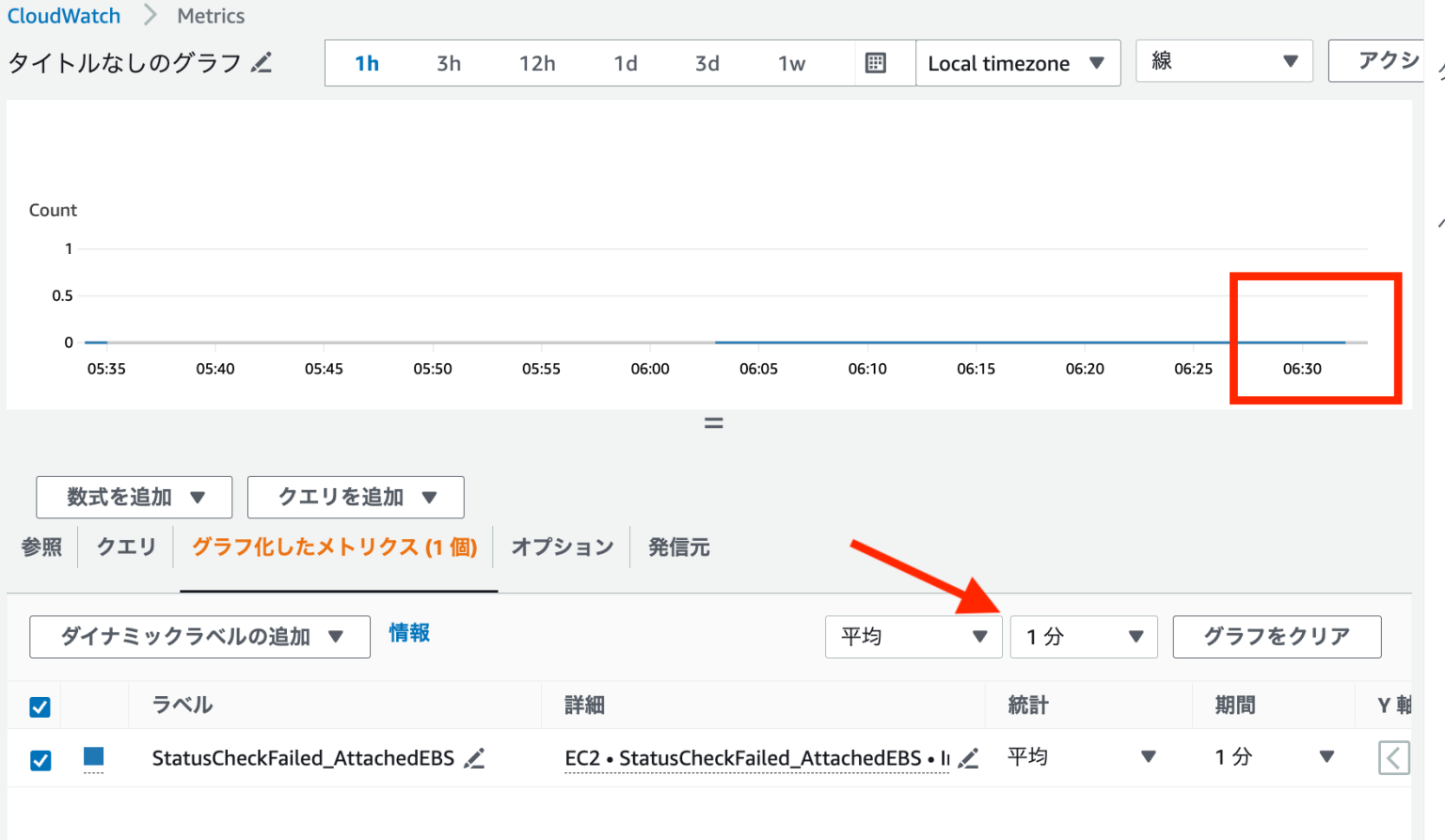Edit the StatusCheckFailed_AttachedEBS label with its pencil icon

(x=475, y=758)
